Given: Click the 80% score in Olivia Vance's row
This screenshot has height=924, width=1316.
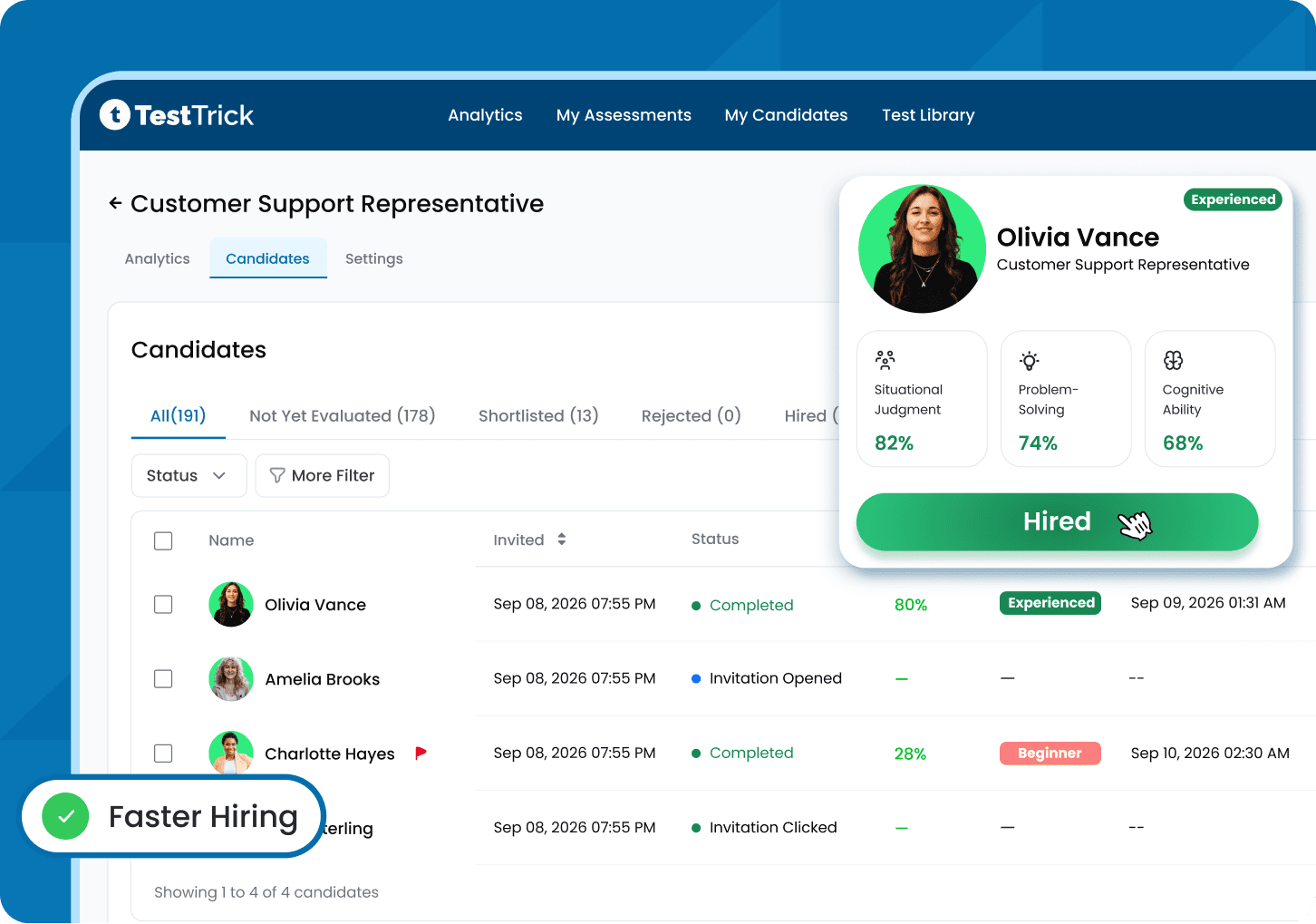Looking at the screenshot, I should tap(911, 605).
